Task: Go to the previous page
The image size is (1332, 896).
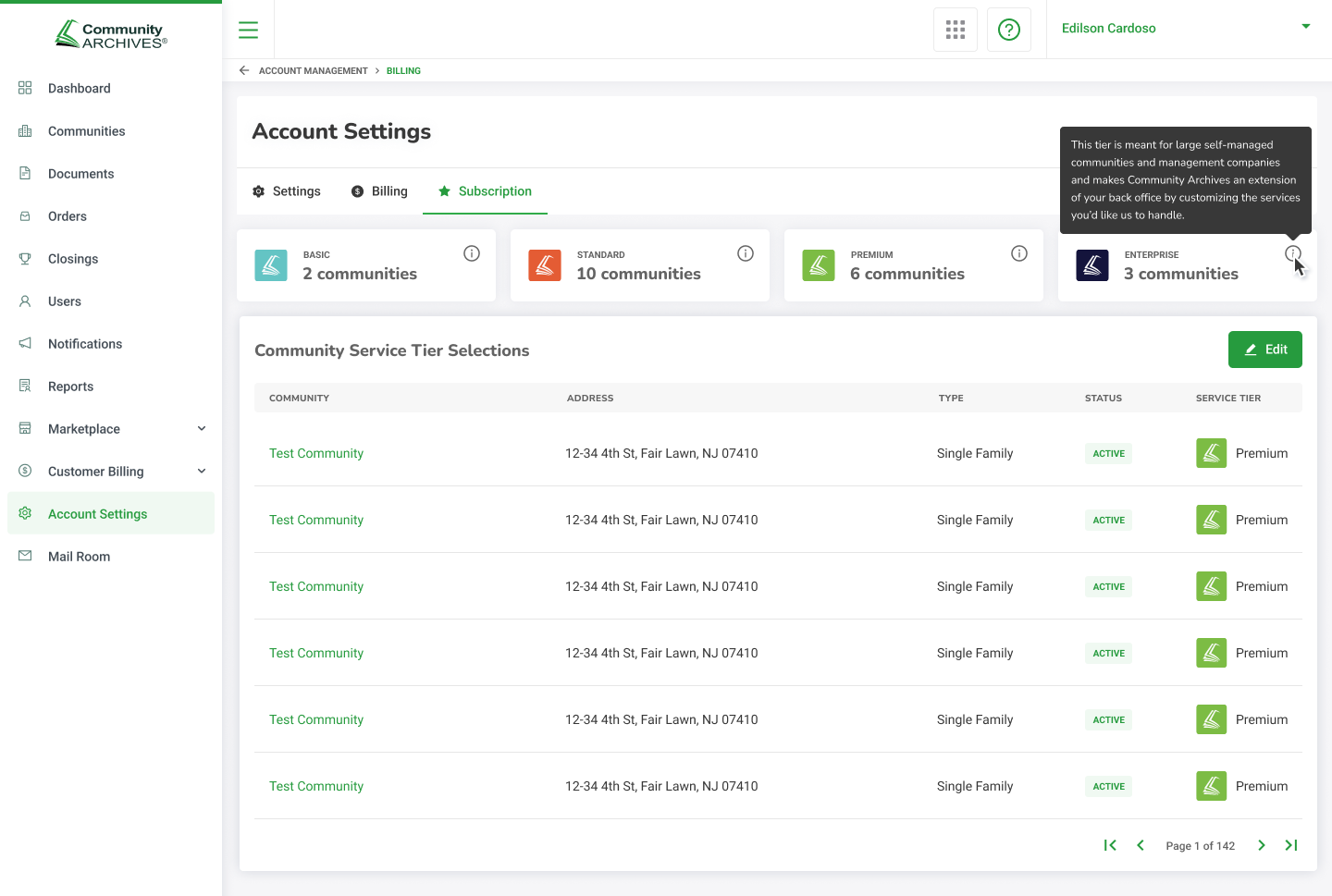Action: [1141, 845]
